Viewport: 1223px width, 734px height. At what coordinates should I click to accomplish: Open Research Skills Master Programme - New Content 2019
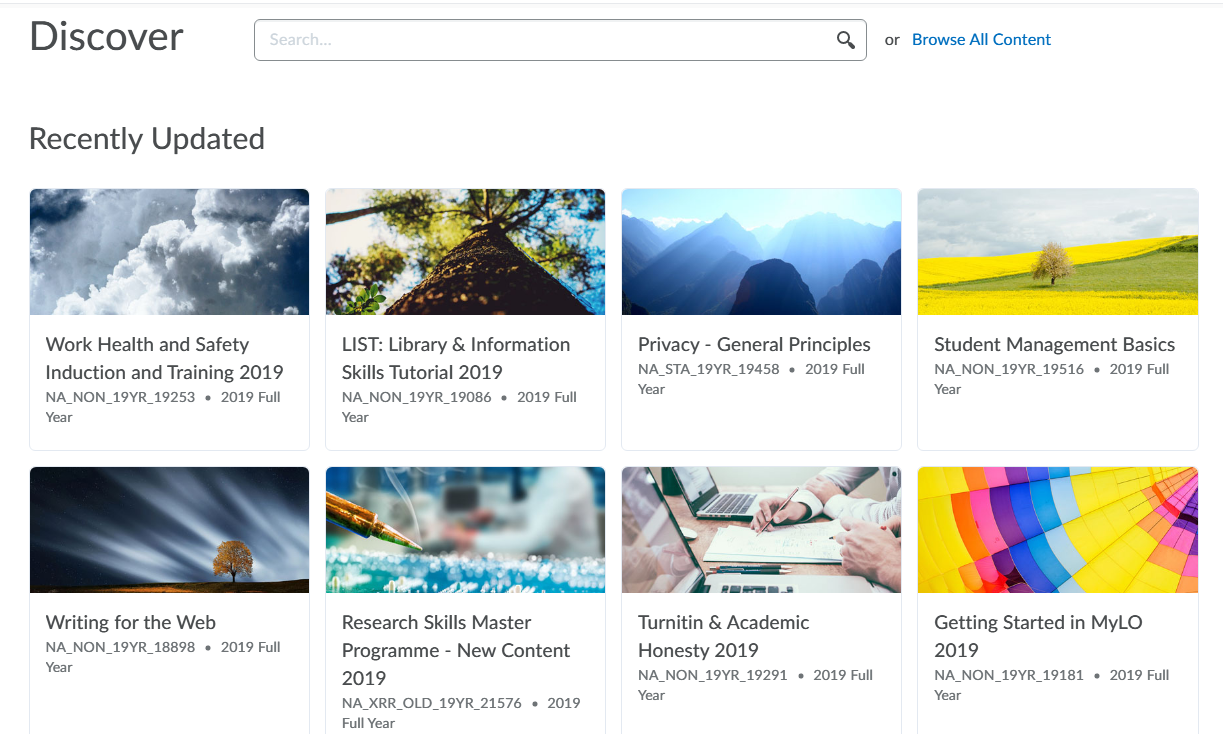click(x=456, y=650)
